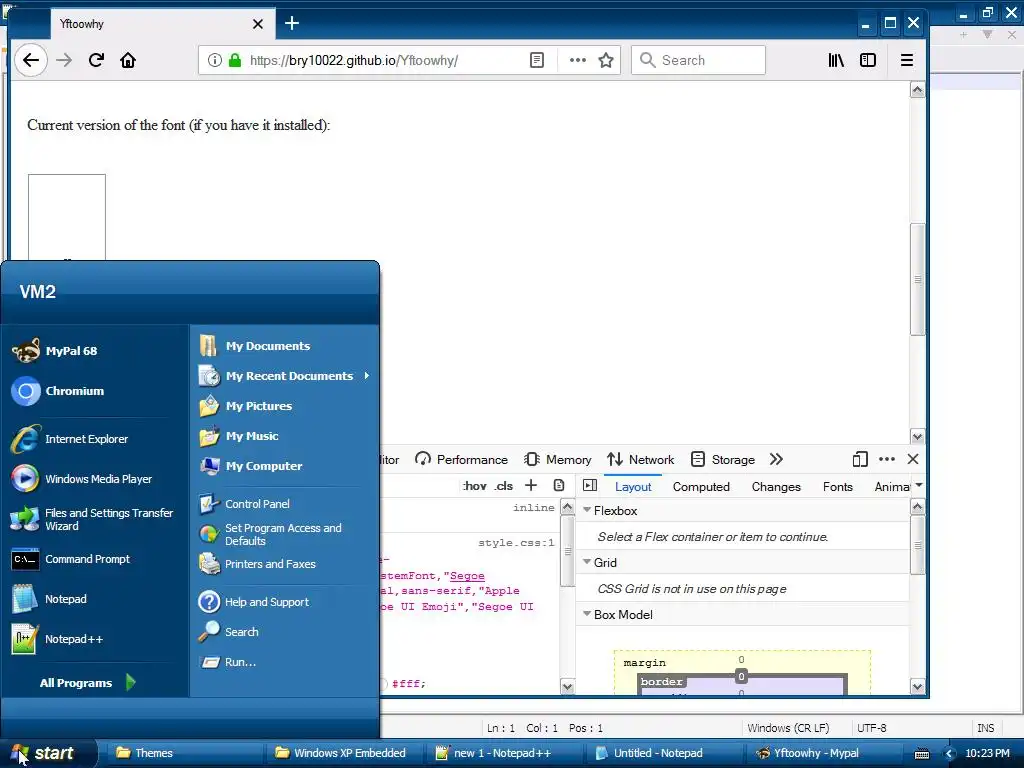Viewport: 1024px width, 768px height.
Task: Open MyPal 68 from Start menu
Action: (x=56, y=351)
